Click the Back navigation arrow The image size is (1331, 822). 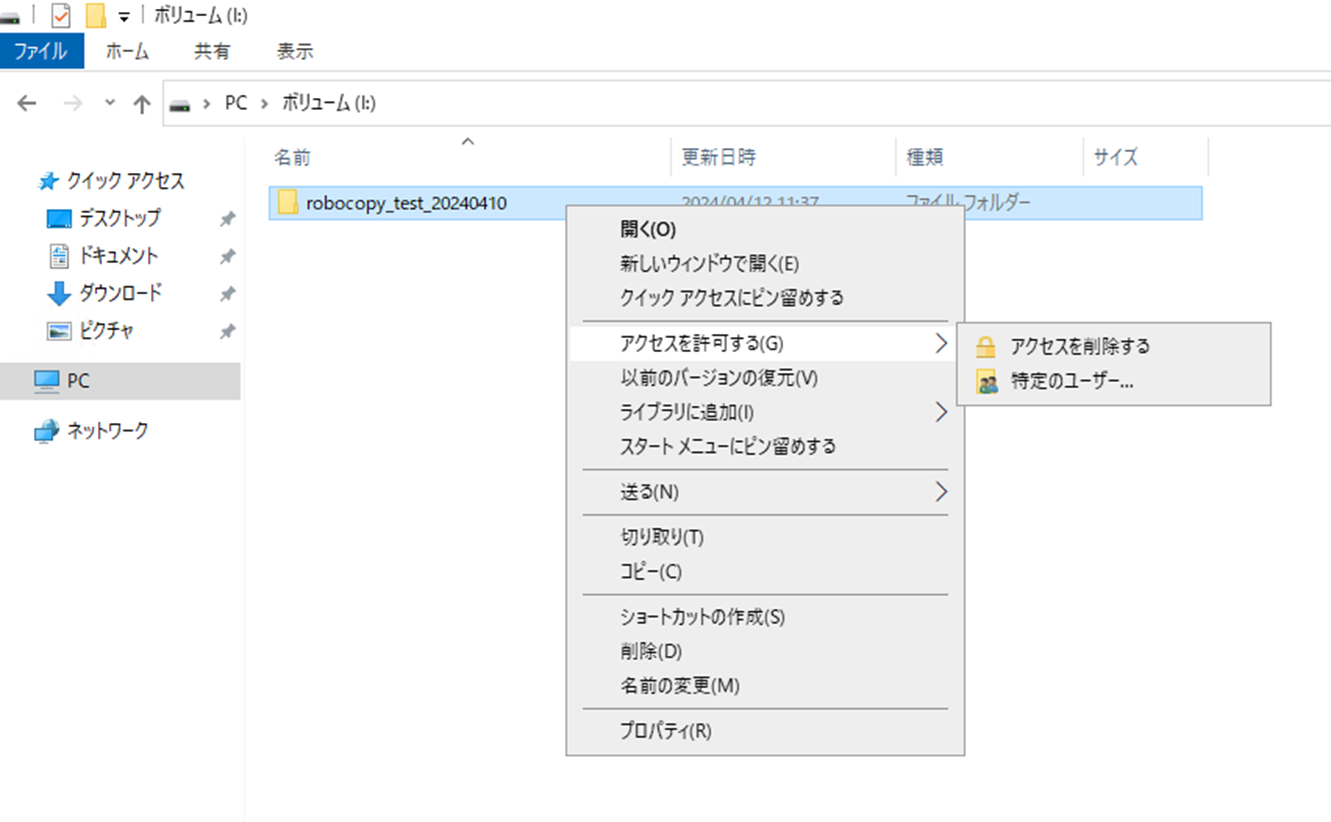[x=27, y=103]
